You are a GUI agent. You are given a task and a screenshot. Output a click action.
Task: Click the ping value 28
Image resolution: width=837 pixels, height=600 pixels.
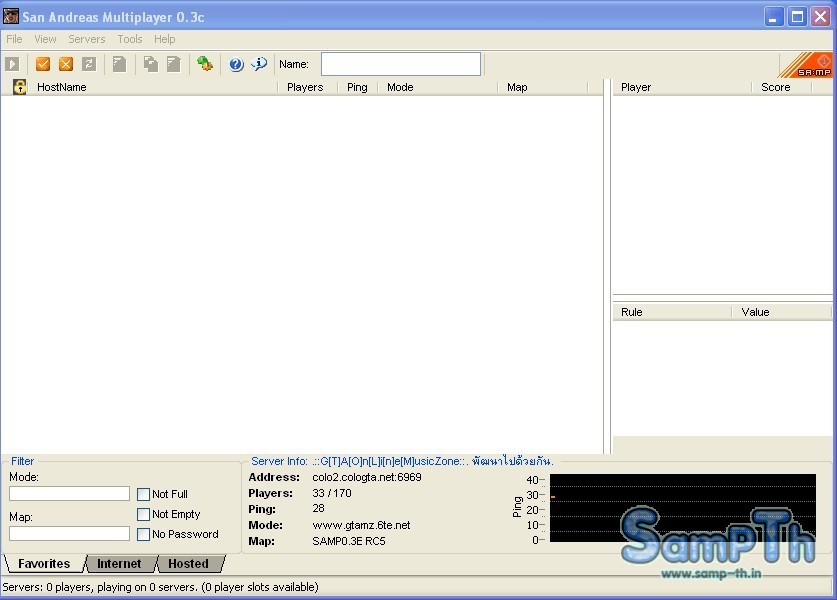pyautogui.click(x=318, y=508)
